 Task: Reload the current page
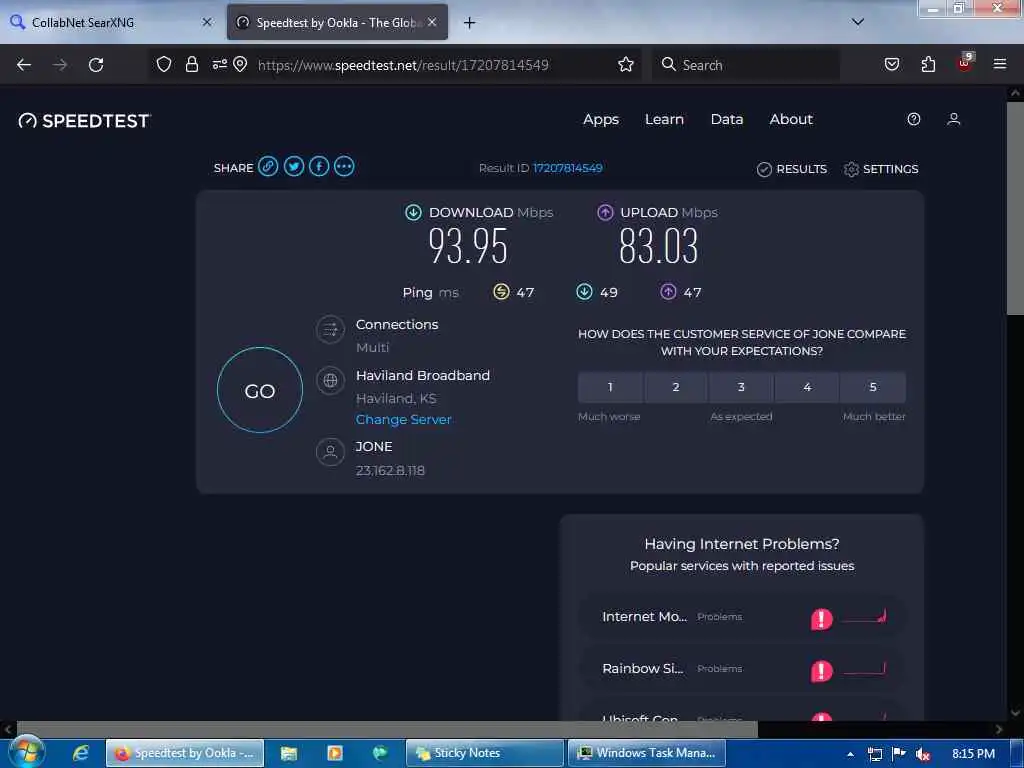pyautogui.click(x=96, y=64)
